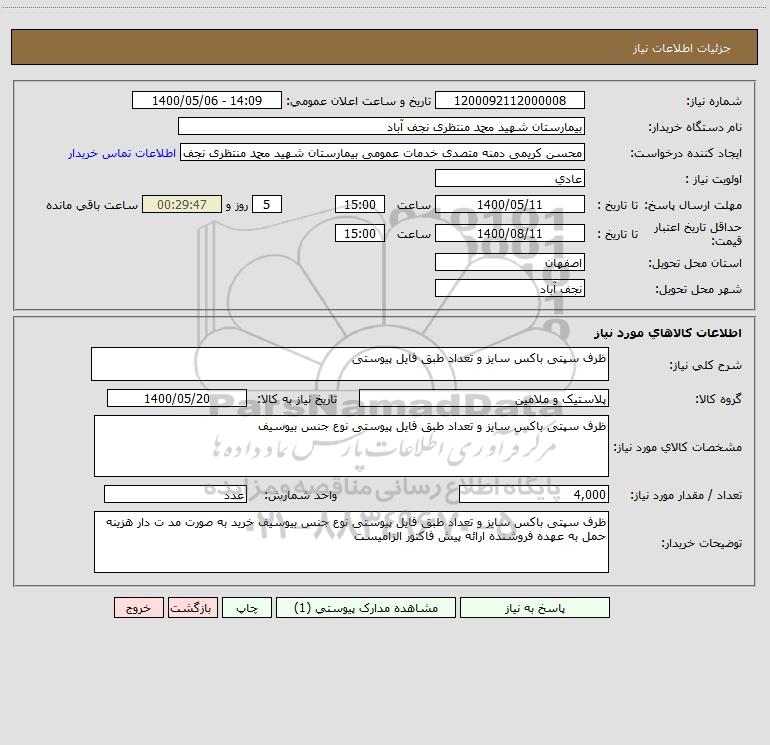Screen dimensions: 770x745
Task: Click remaining days field showing 5
Action: tap(267, 205)
